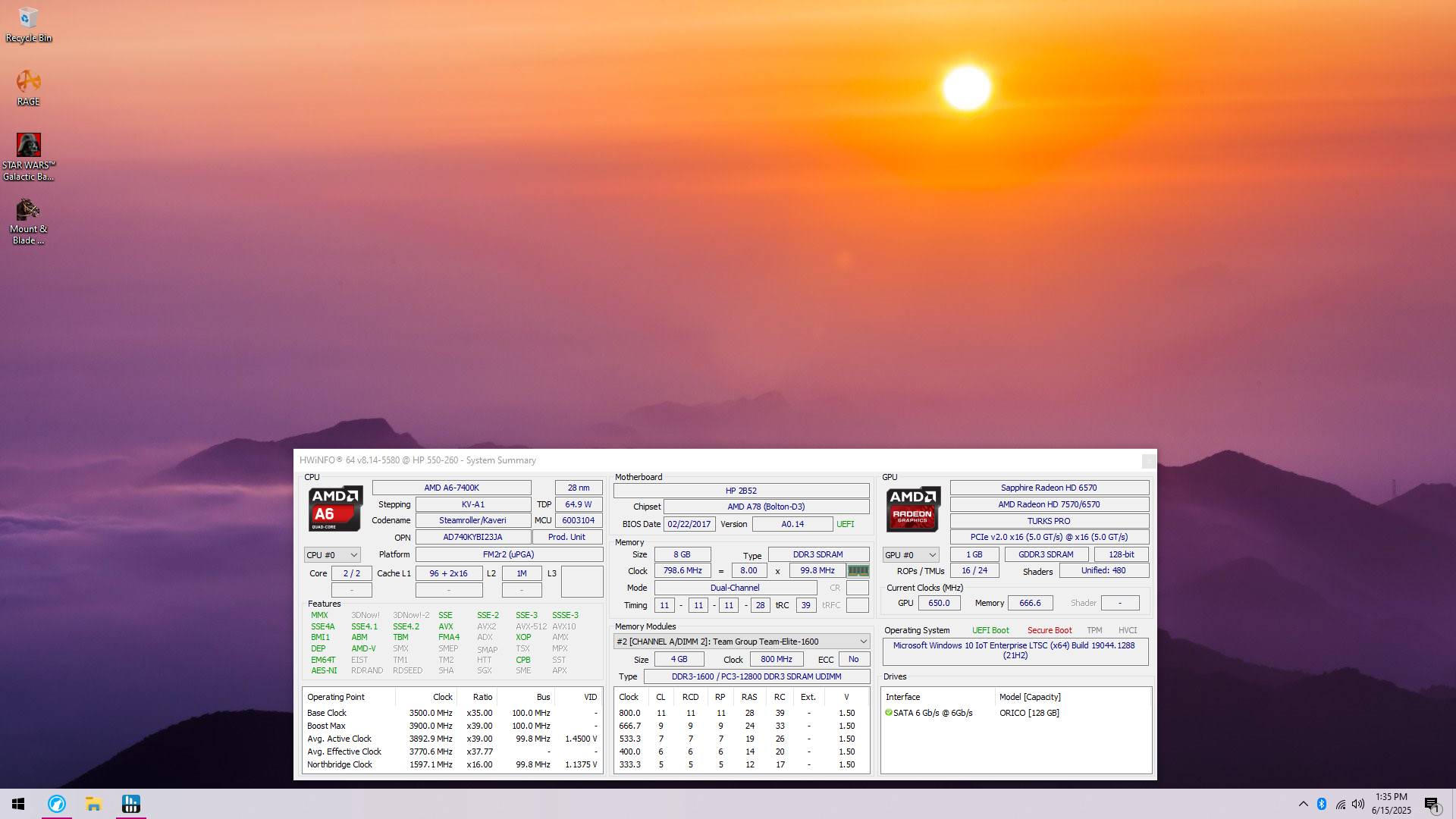Expand the memory module selection dropdown
This screenshot has height=819, width=1456.
pos(742,642)
